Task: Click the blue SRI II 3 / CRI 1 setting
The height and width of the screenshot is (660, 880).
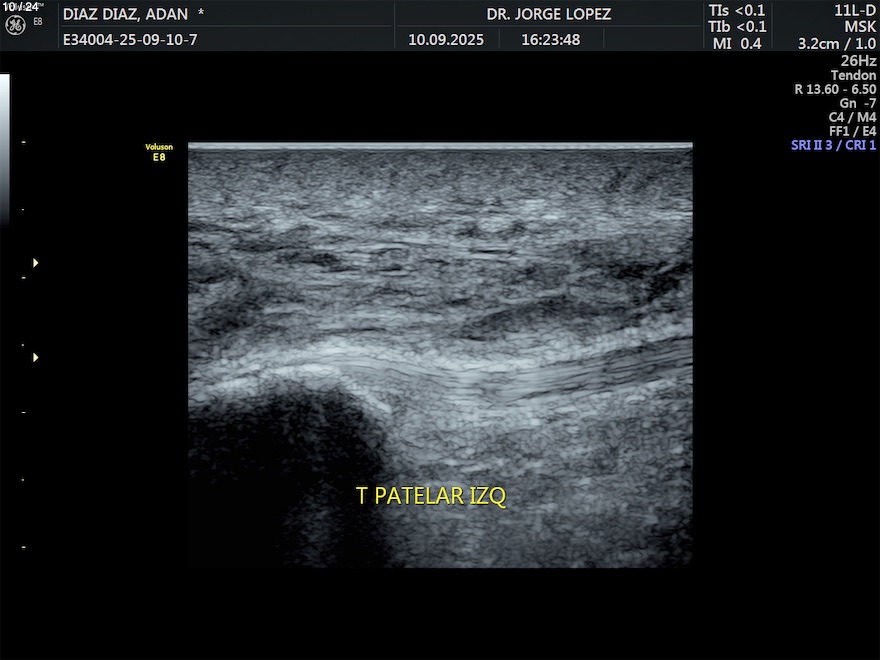Action: pos(833,145)
